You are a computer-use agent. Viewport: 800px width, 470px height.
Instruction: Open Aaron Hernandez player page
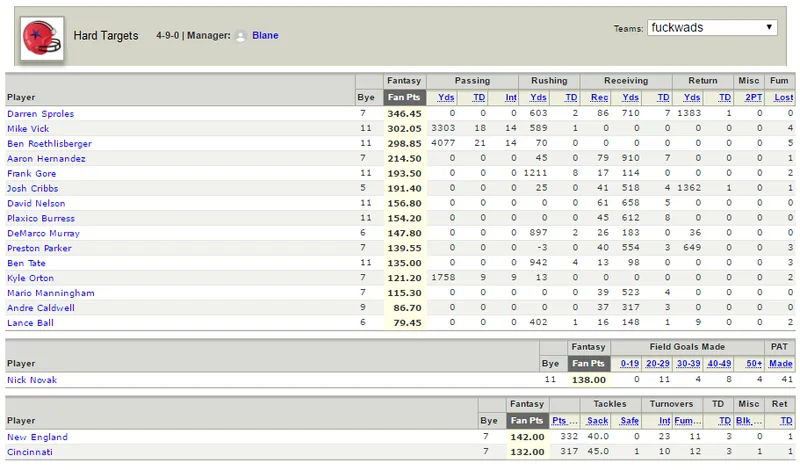tap(46, 159)
